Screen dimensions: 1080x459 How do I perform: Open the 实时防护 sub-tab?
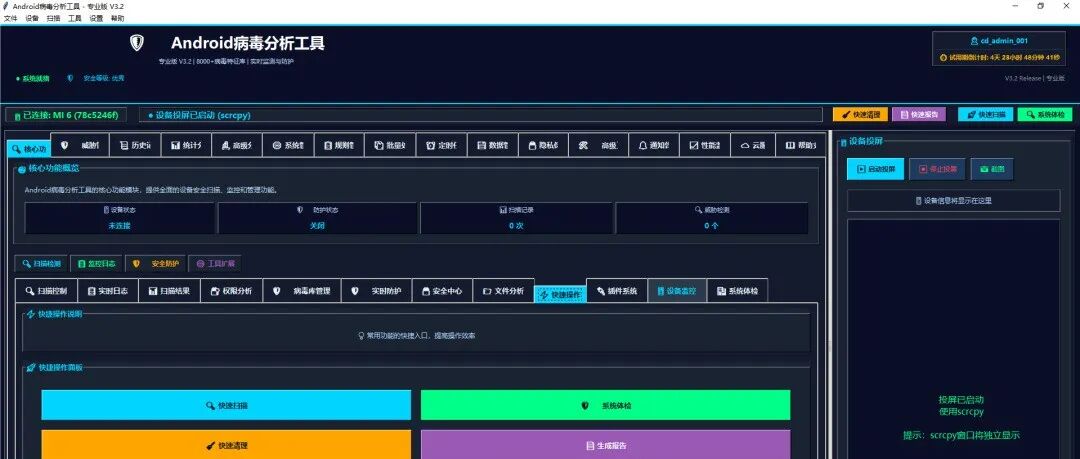pos(377,291)
